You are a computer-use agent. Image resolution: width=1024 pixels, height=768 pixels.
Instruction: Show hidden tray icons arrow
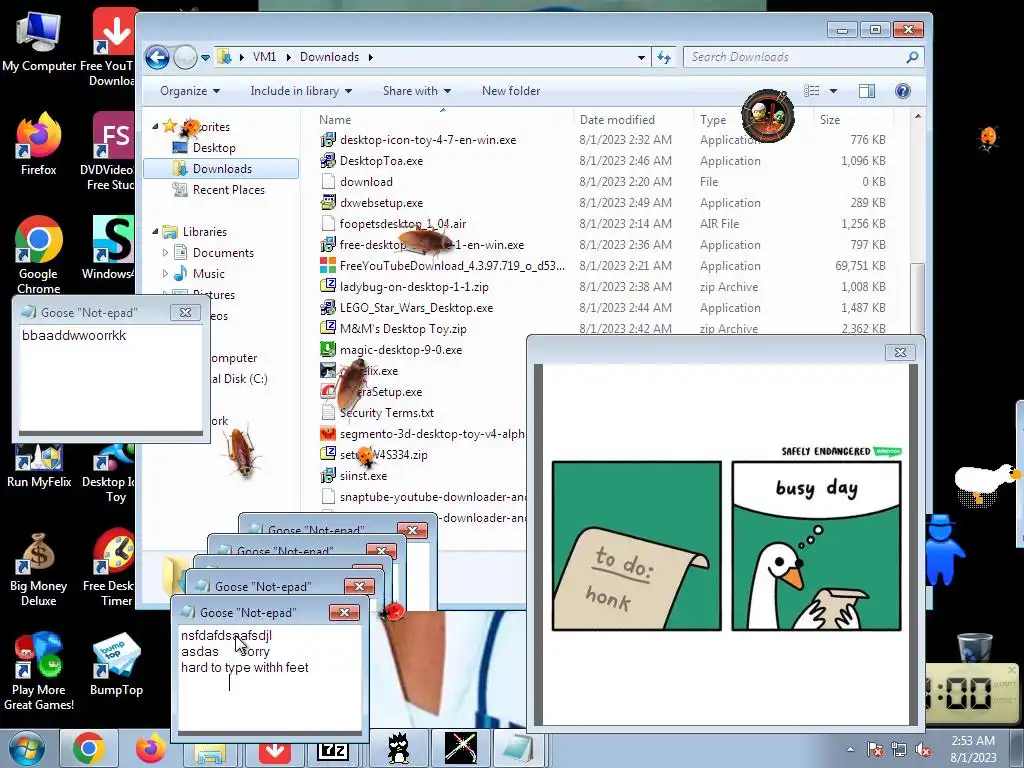[x=850, y=749]
